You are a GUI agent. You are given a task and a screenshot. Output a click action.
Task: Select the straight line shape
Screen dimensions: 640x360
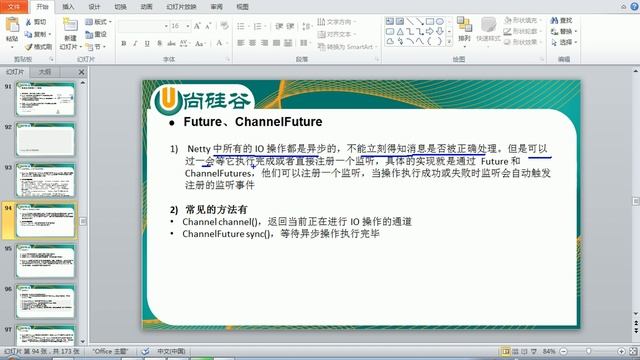click(x=410, y=21)
